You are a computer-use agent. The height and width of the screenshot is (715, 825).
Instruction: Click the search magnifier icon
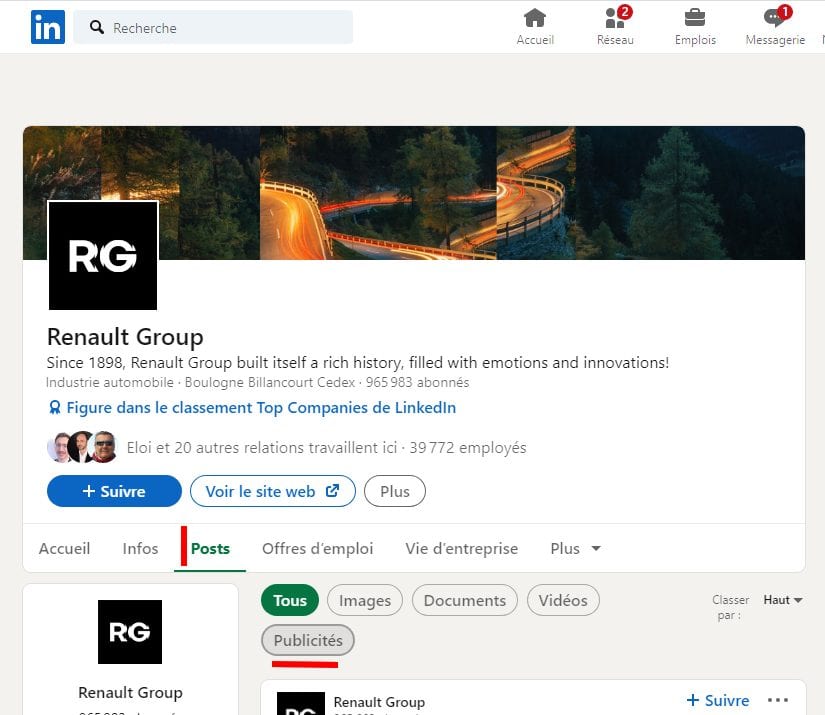pyautogui.click(x=96, y=27)
